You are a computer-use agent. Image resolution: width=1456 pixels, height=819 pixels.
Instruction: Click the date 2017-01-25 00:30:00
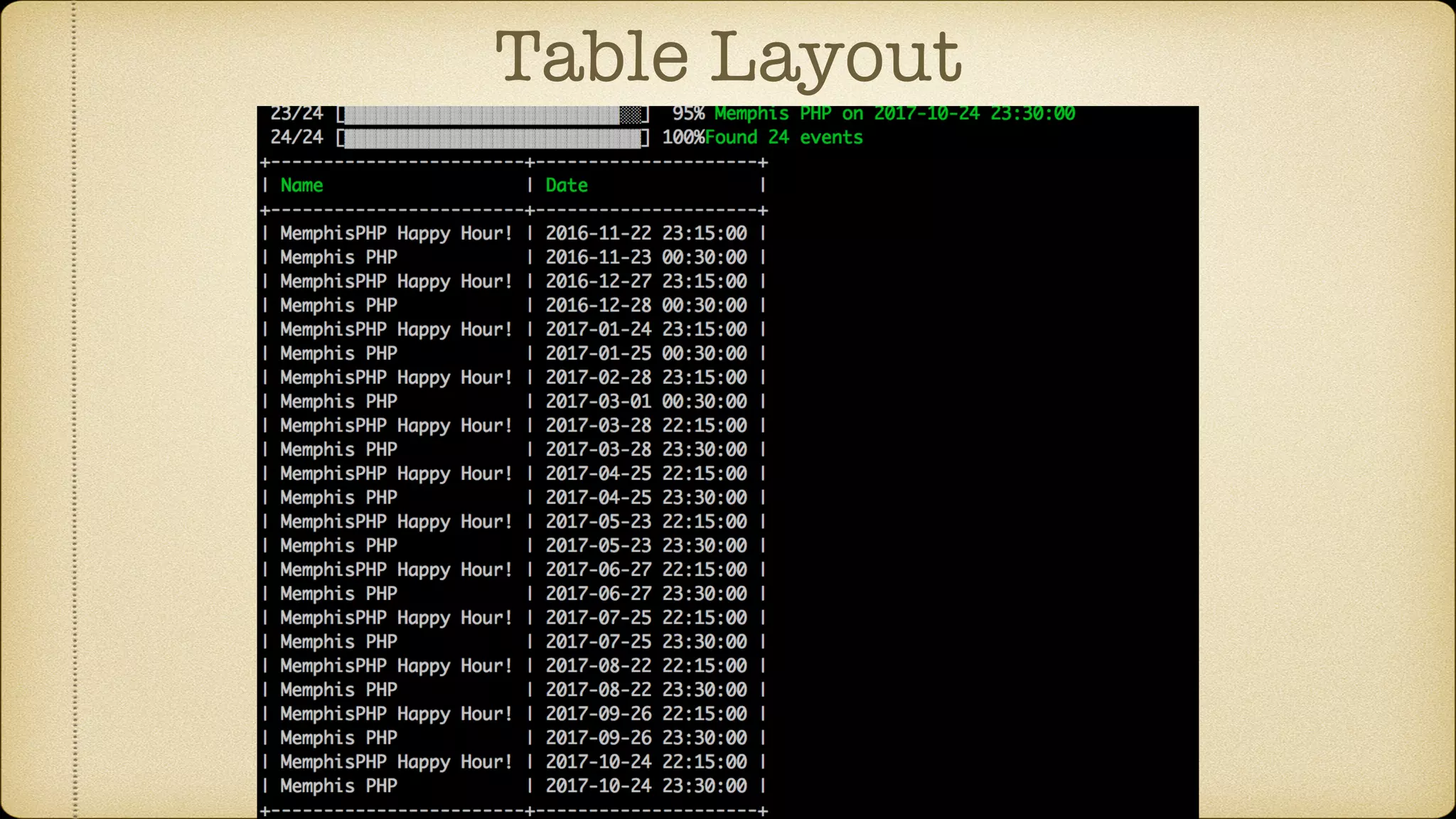[646, 353]
